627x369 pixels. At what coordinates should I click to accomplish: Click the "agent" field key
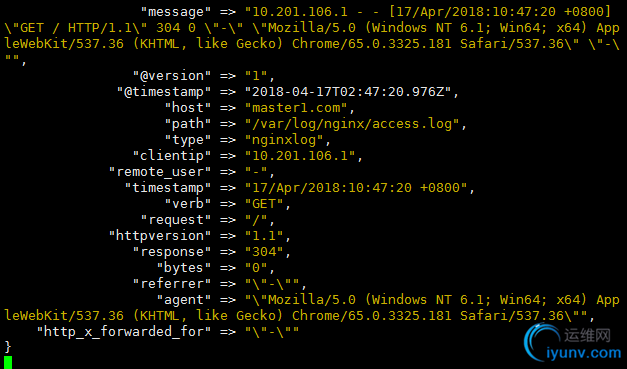pos(184,300)
